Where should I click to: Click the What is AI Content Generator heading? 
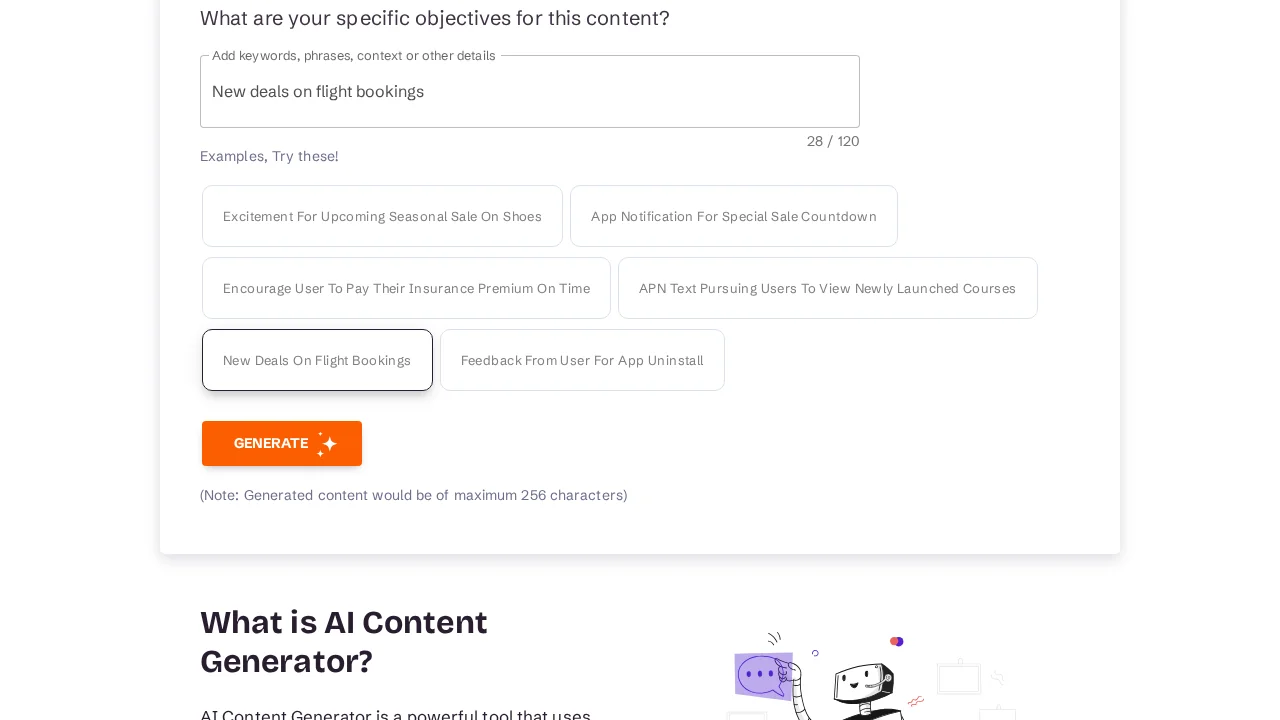[x=343, y=641]
